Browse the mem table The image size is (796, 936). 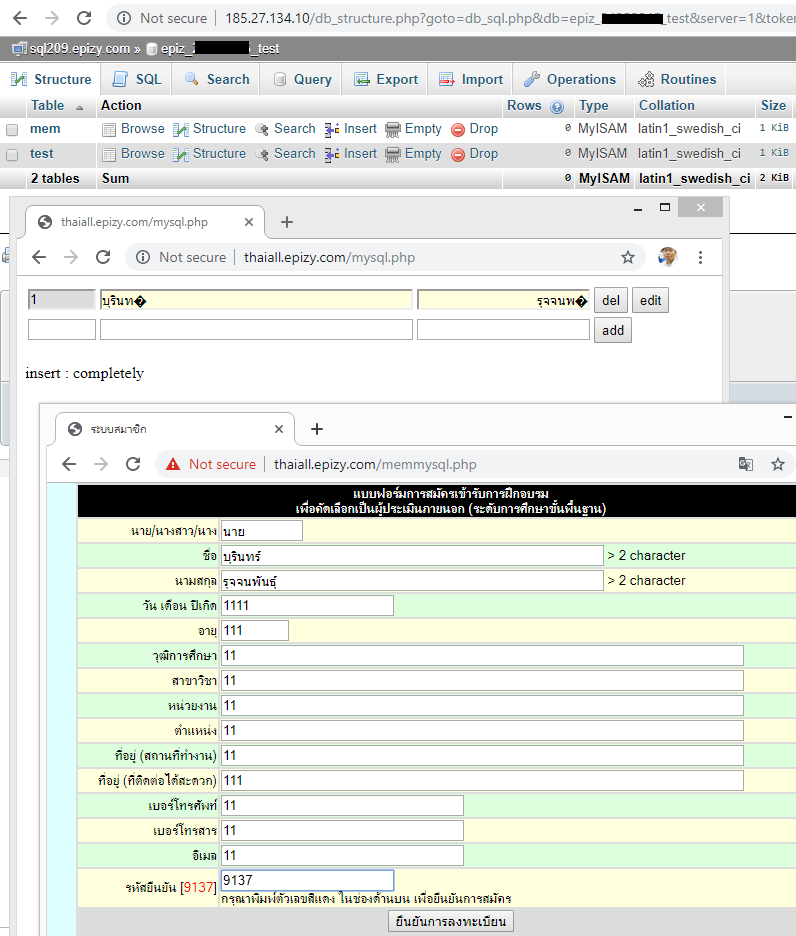(x=133, y=129)
